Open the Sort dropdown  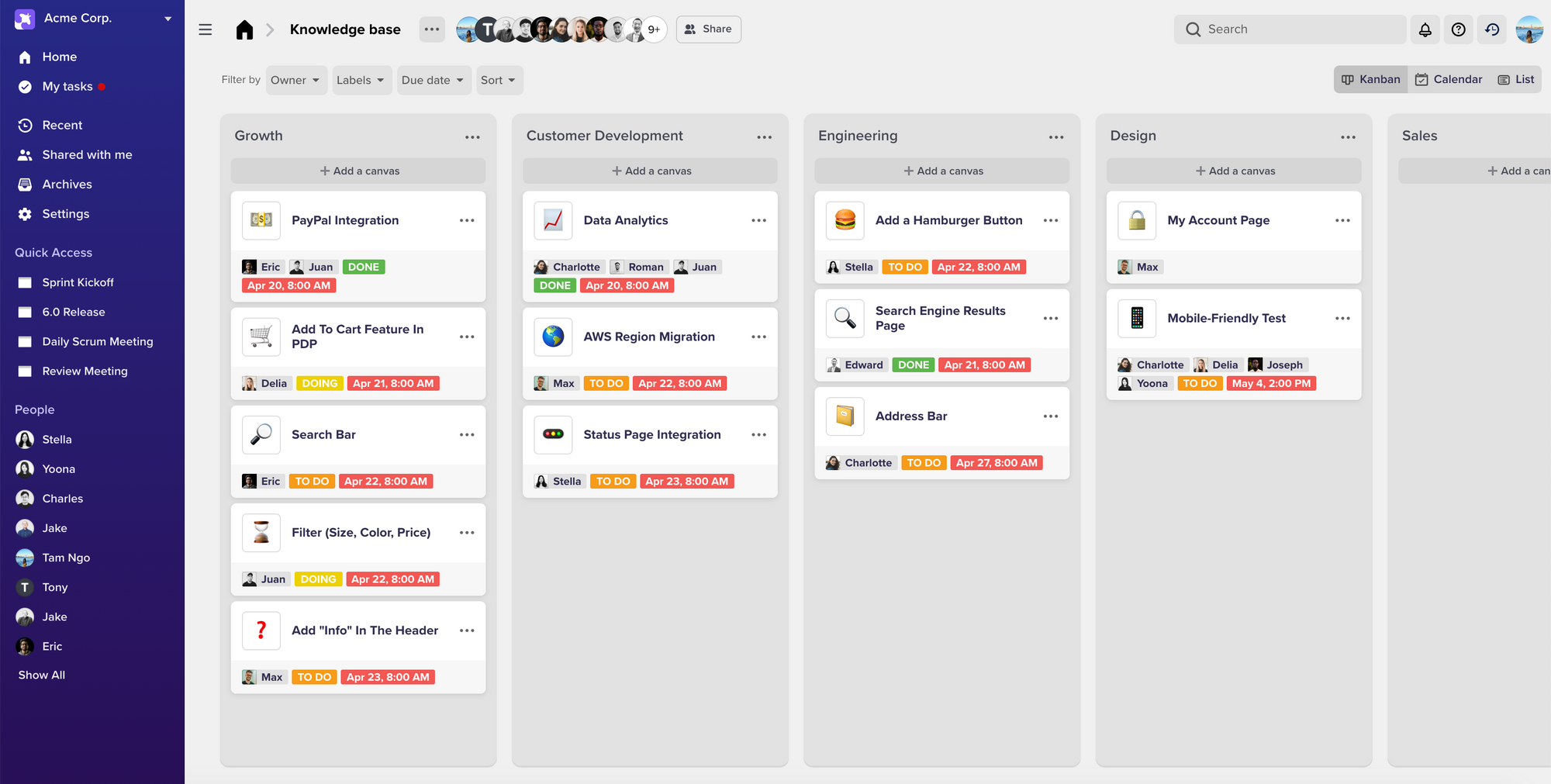498,80
